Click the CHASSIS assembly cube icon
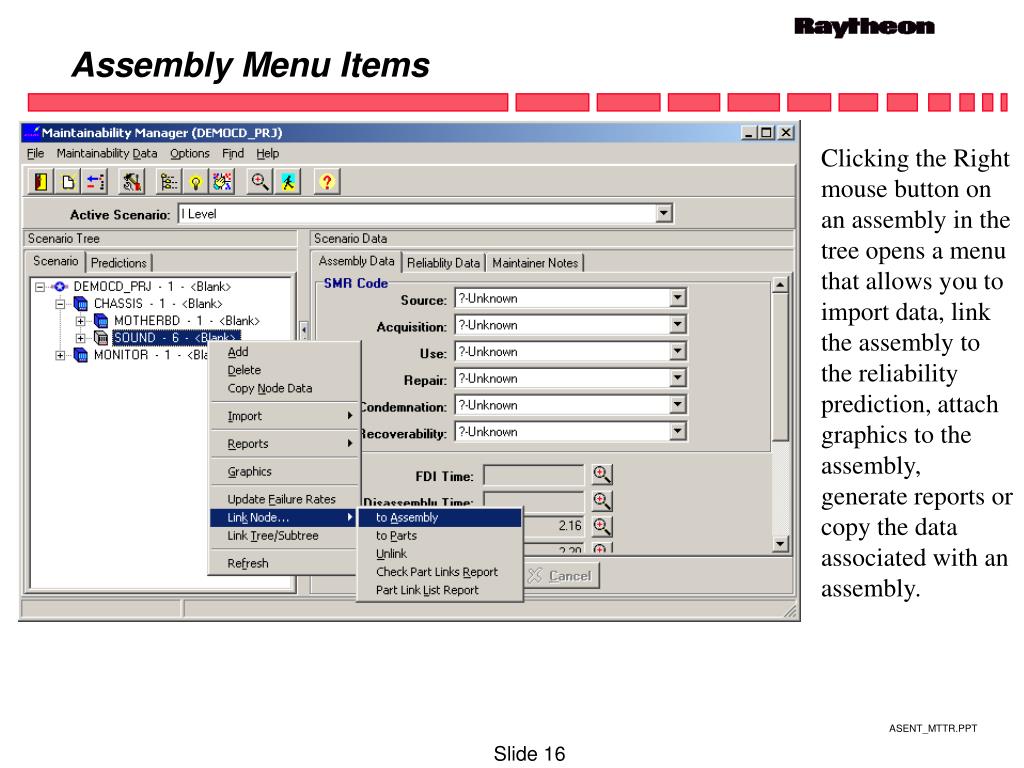Image resolution: width=1024 pixels, height=768 pixels. coord(80,304)
